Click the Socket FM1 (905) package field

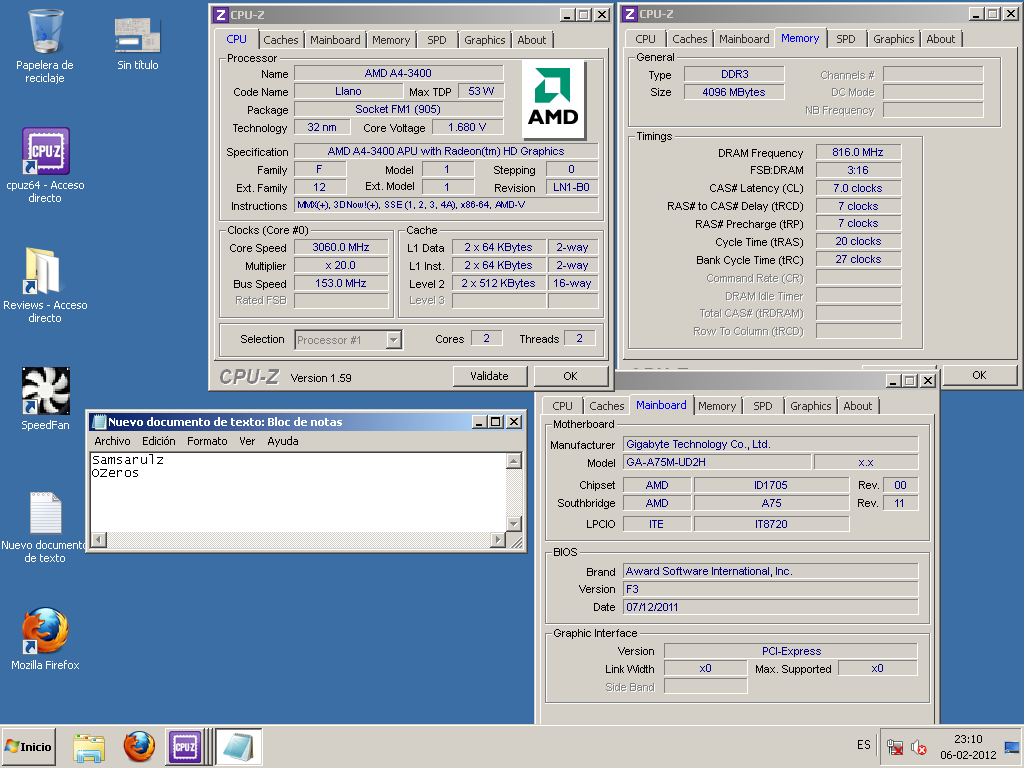click(x=398, y=109)
